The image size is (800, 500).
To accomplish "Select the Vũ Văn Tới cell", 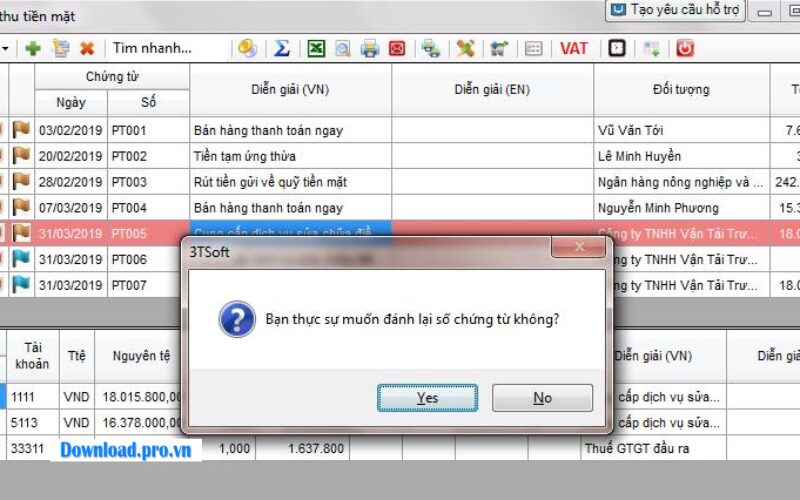I will (682, 130).
